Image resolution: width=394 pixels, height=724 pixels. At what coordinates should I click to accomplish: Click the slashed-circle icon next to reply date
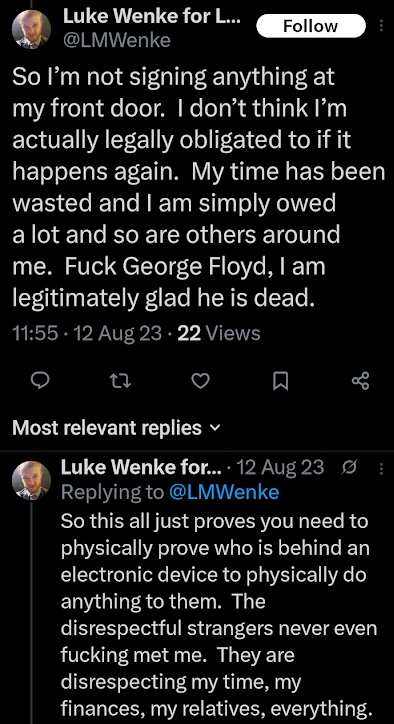point(346,469)
